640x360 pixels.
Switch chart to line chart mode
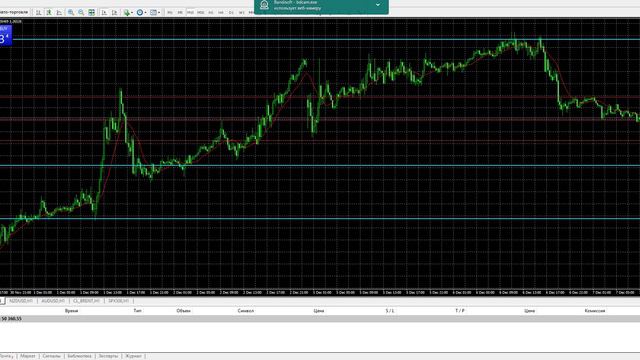[x=59, y=13]
